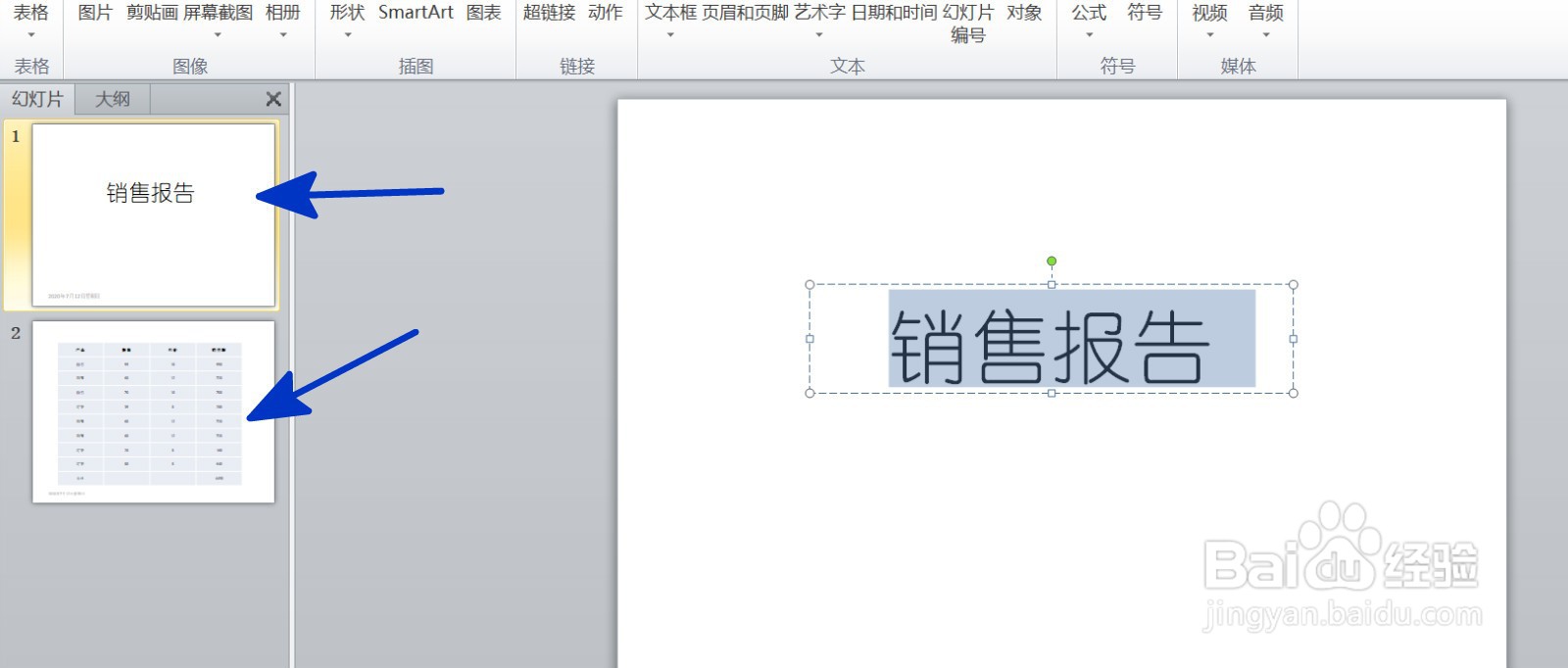Click the green rotation handle of title box
The width and height of the screenshot is (1568, 668).
pos(1052,262)
